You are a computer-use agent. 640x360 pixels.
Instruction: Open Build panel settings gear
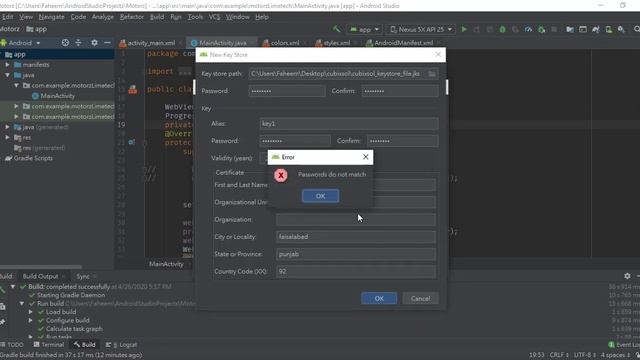(x=627, y=276)
